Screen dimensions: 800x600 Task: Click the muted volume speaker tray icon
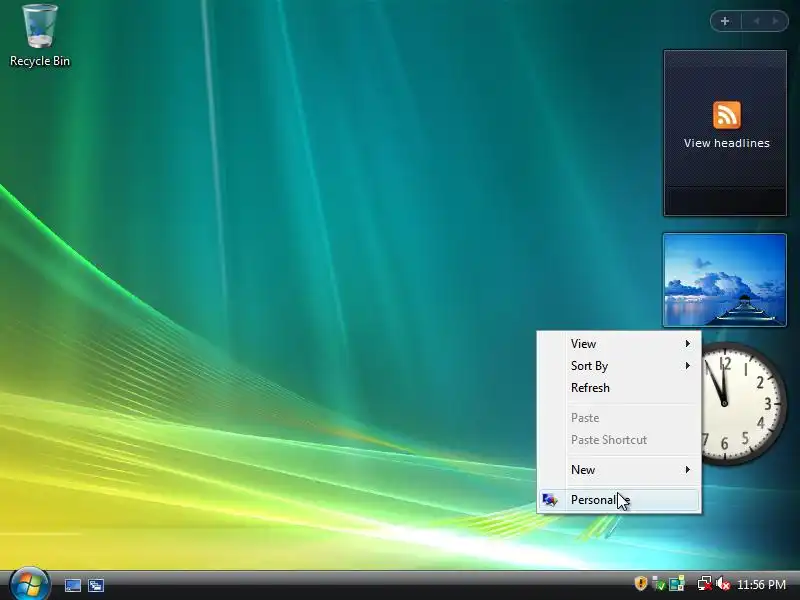(722, 584)
